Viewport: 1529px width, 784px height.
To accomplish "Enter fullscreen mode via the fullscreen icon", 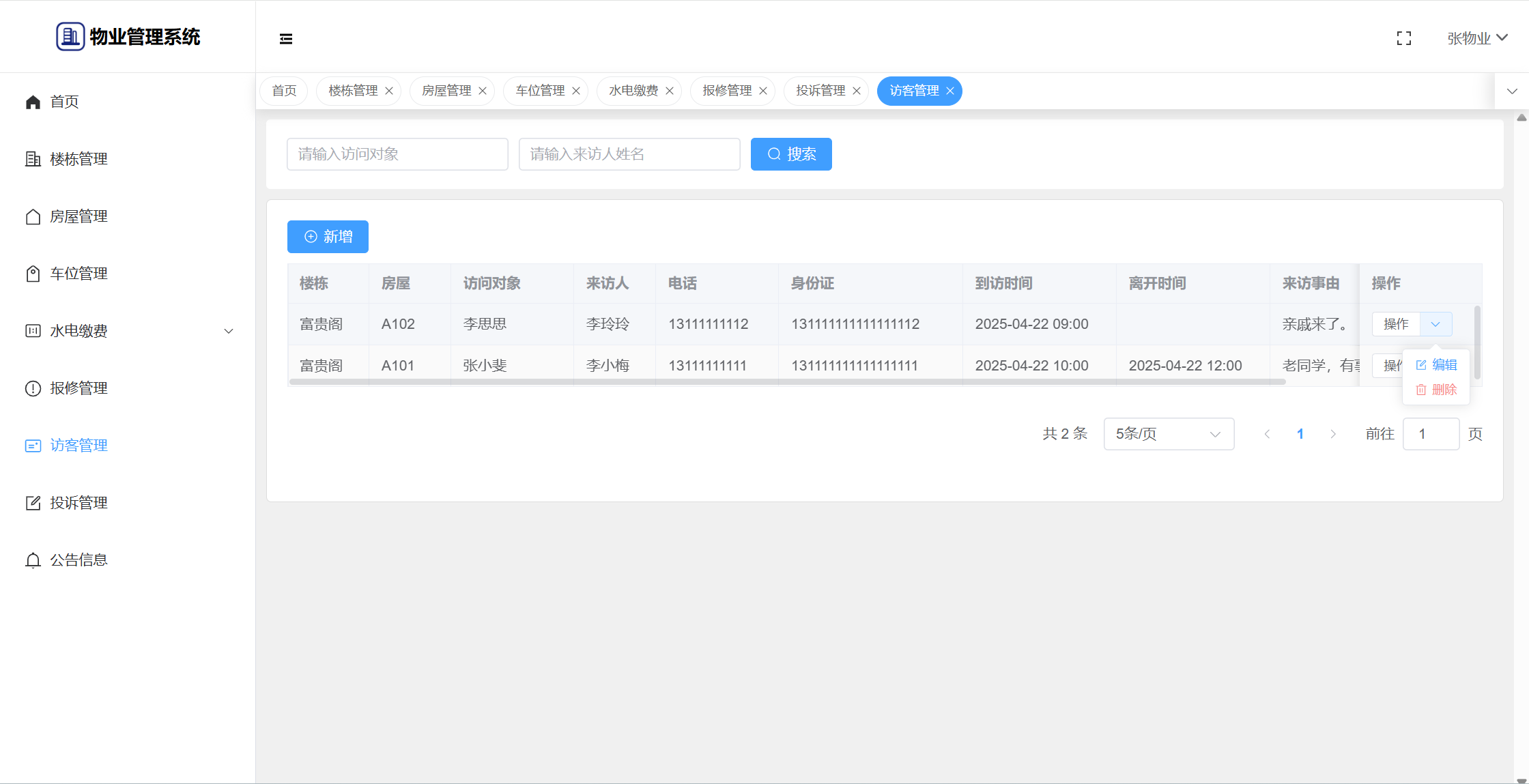I will 1404,38.
